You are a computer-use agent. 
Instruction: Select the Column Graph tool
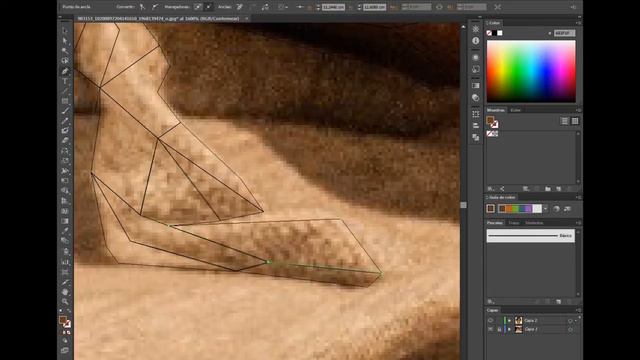(x=65, y=261)
